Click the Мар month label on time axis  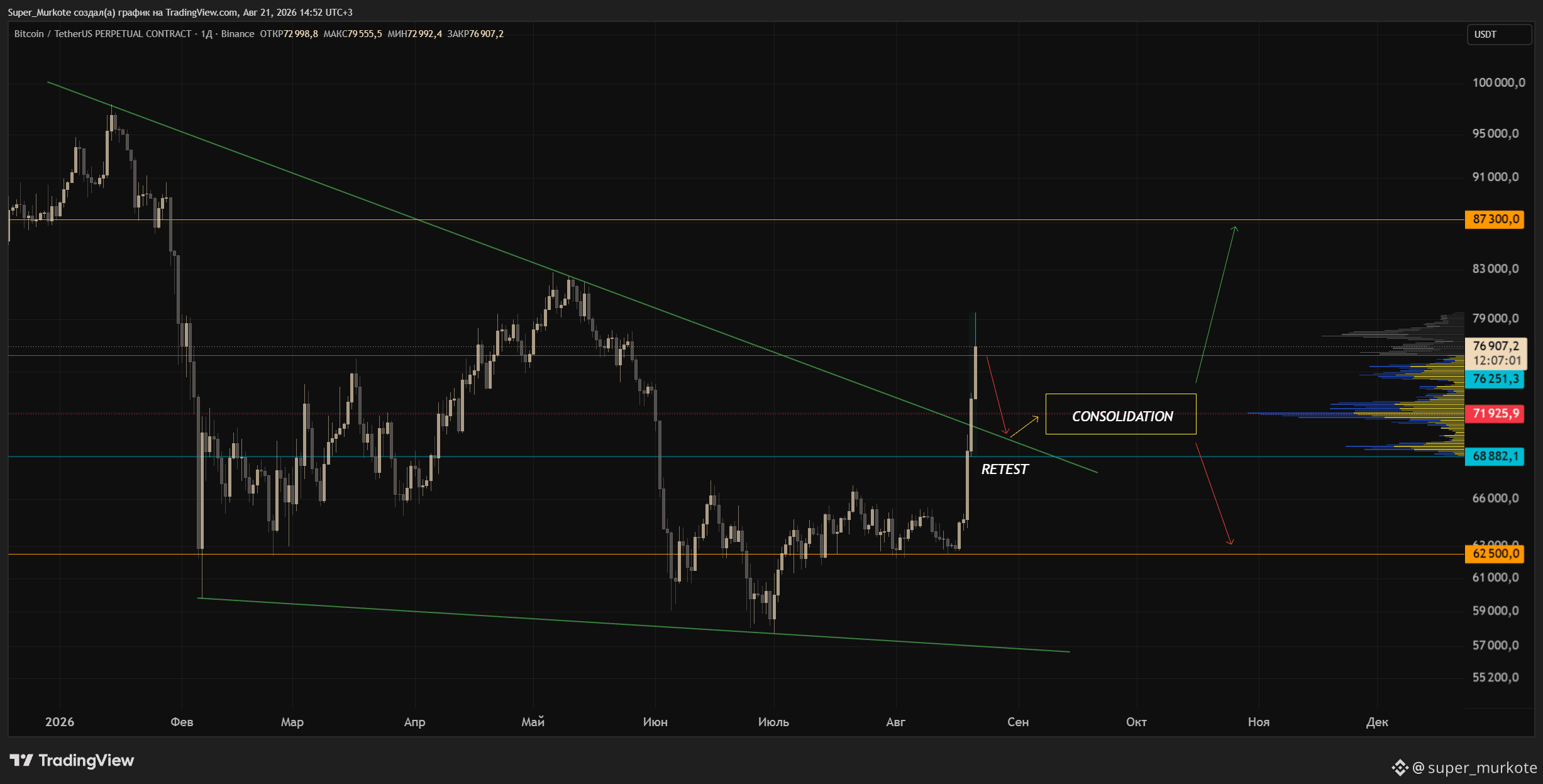coord(292,722)
